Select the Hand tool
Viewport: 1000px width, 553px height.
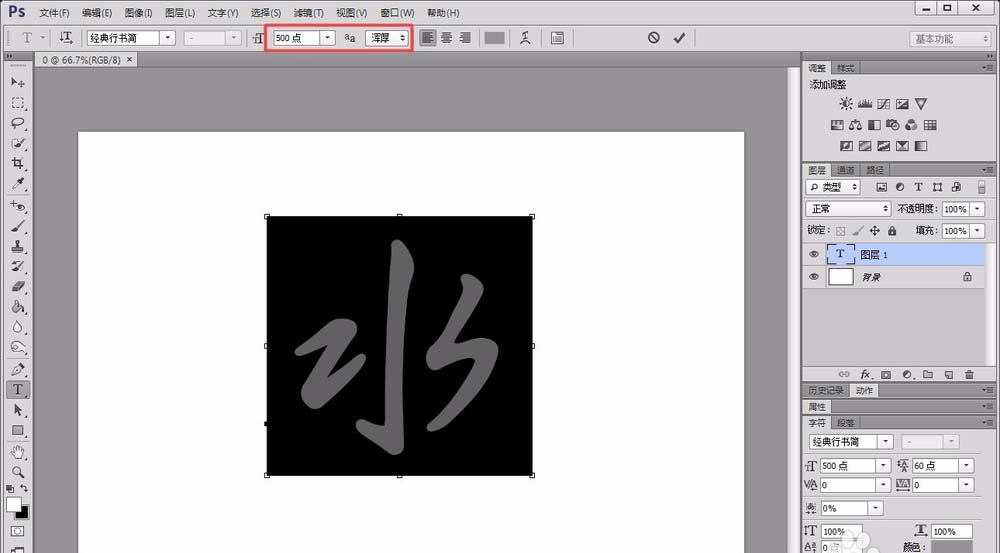[x=18, y=452]
